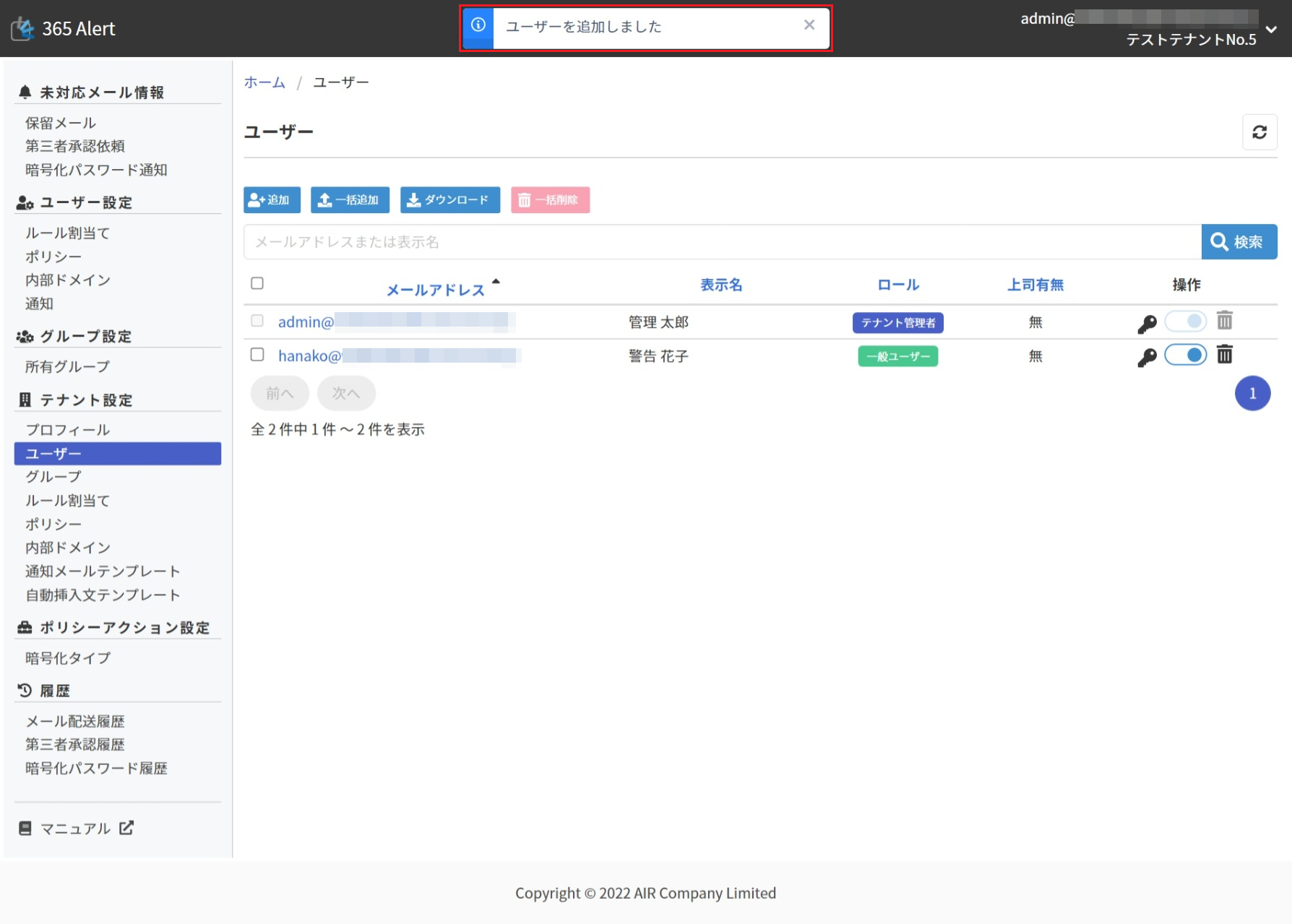Click the メールアドレスまたは表示名 search field
Image resolution: width=1292 pixels, height=924 pixels.
tap(722, 242)
